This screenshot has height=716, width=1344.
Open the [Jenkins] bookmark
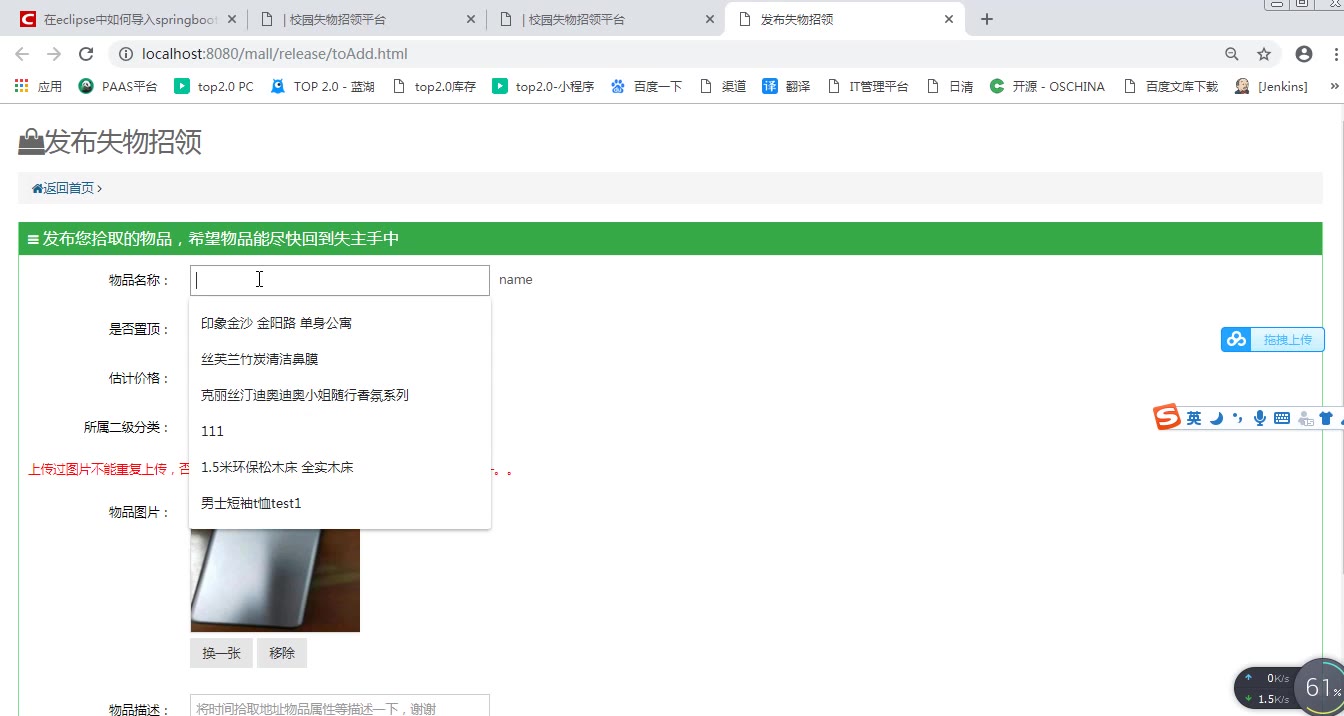point(1271,87)
